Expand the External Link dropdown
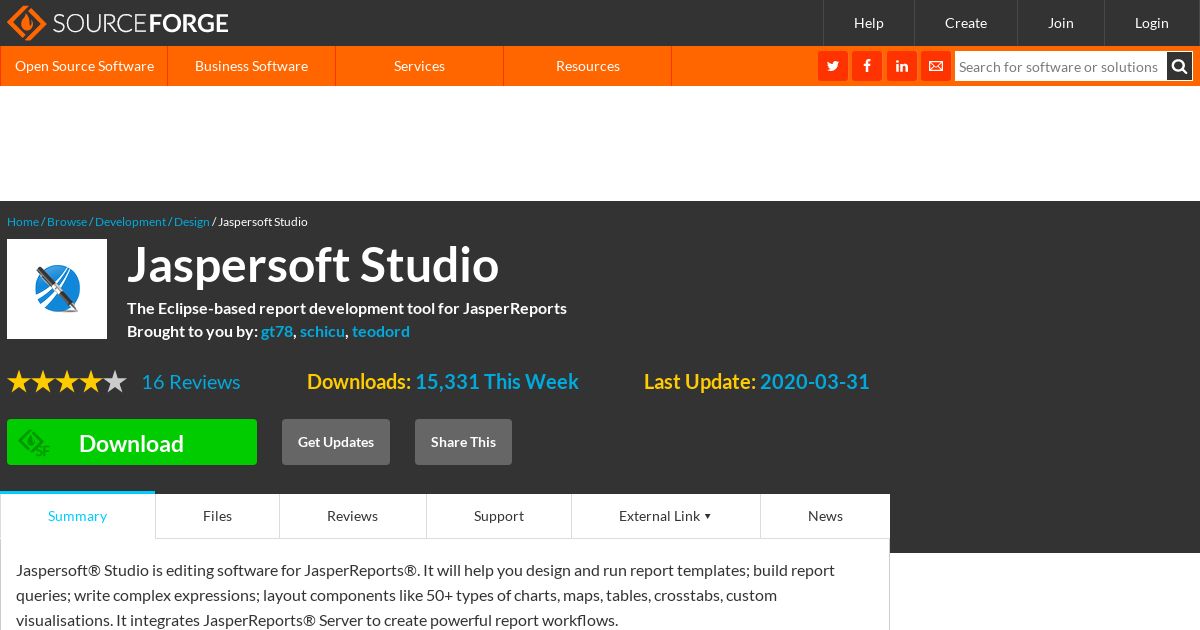The image size is (1200, 630). [666, 516]
